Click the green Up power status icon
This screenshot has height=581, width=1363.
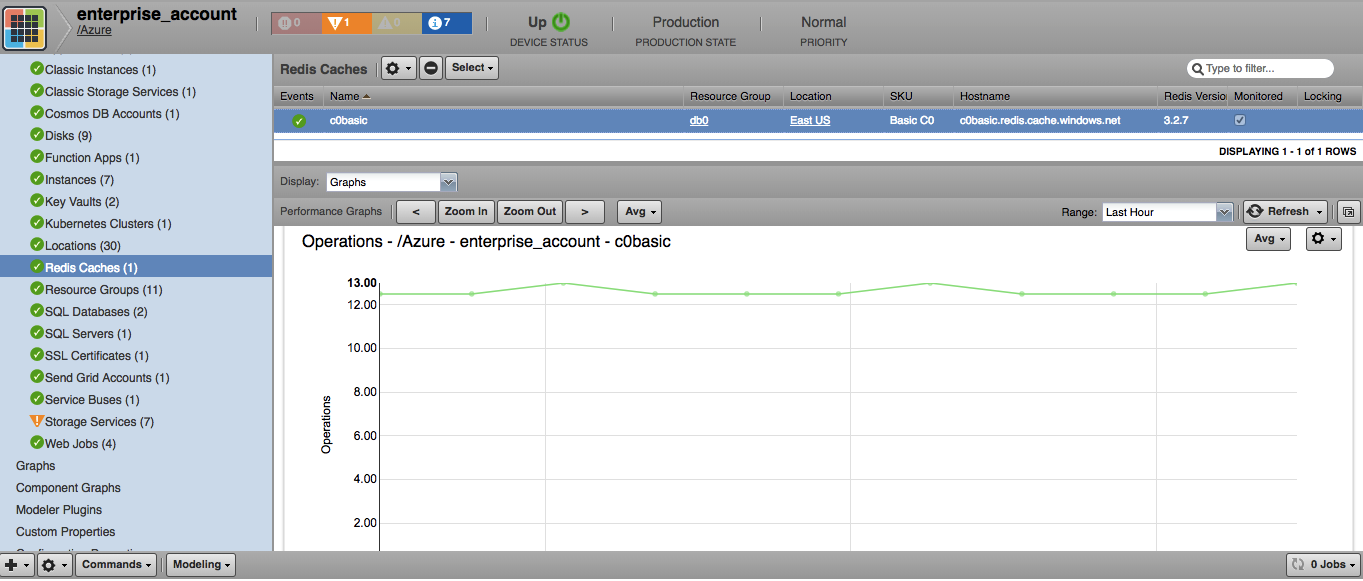[x=561, y=22]
